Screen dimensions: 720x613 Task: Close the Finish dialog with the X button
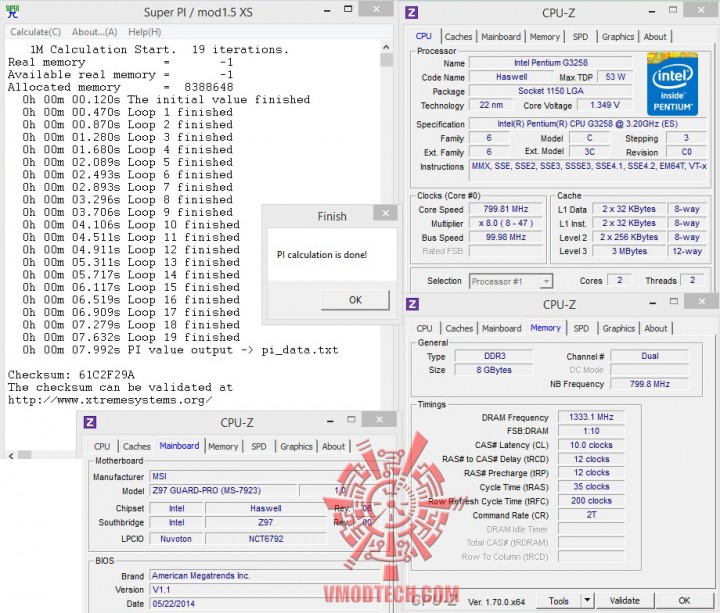pyautogui.click(x=385, y=213)
